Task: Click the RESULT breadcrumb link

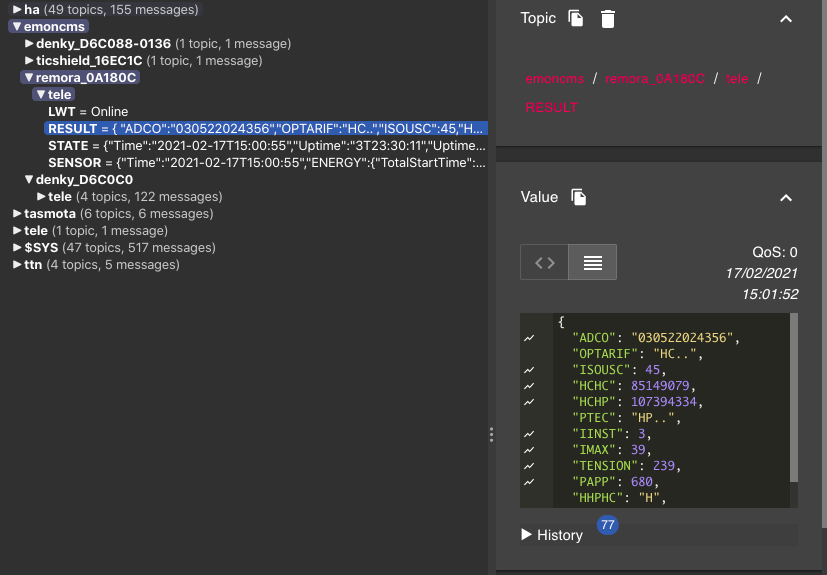Action: pyautogui.click(x=552, y=108)
